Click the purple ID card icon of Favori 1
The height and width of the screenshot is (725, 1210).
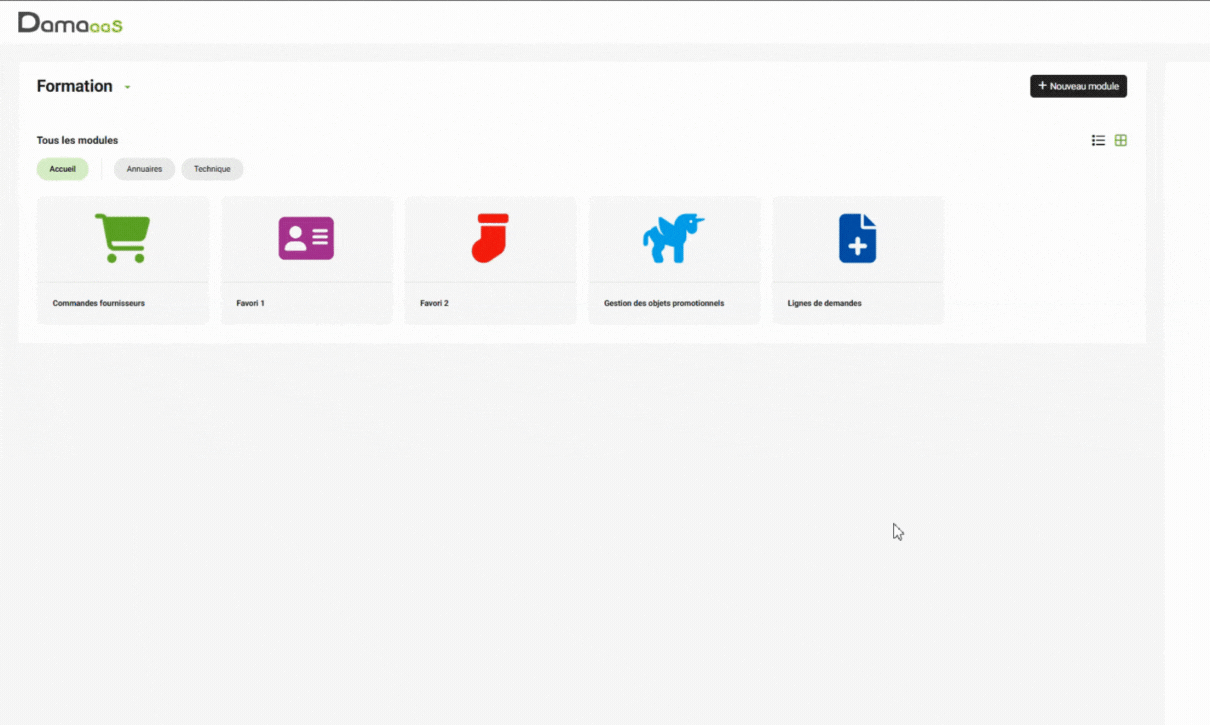point(306,238)
